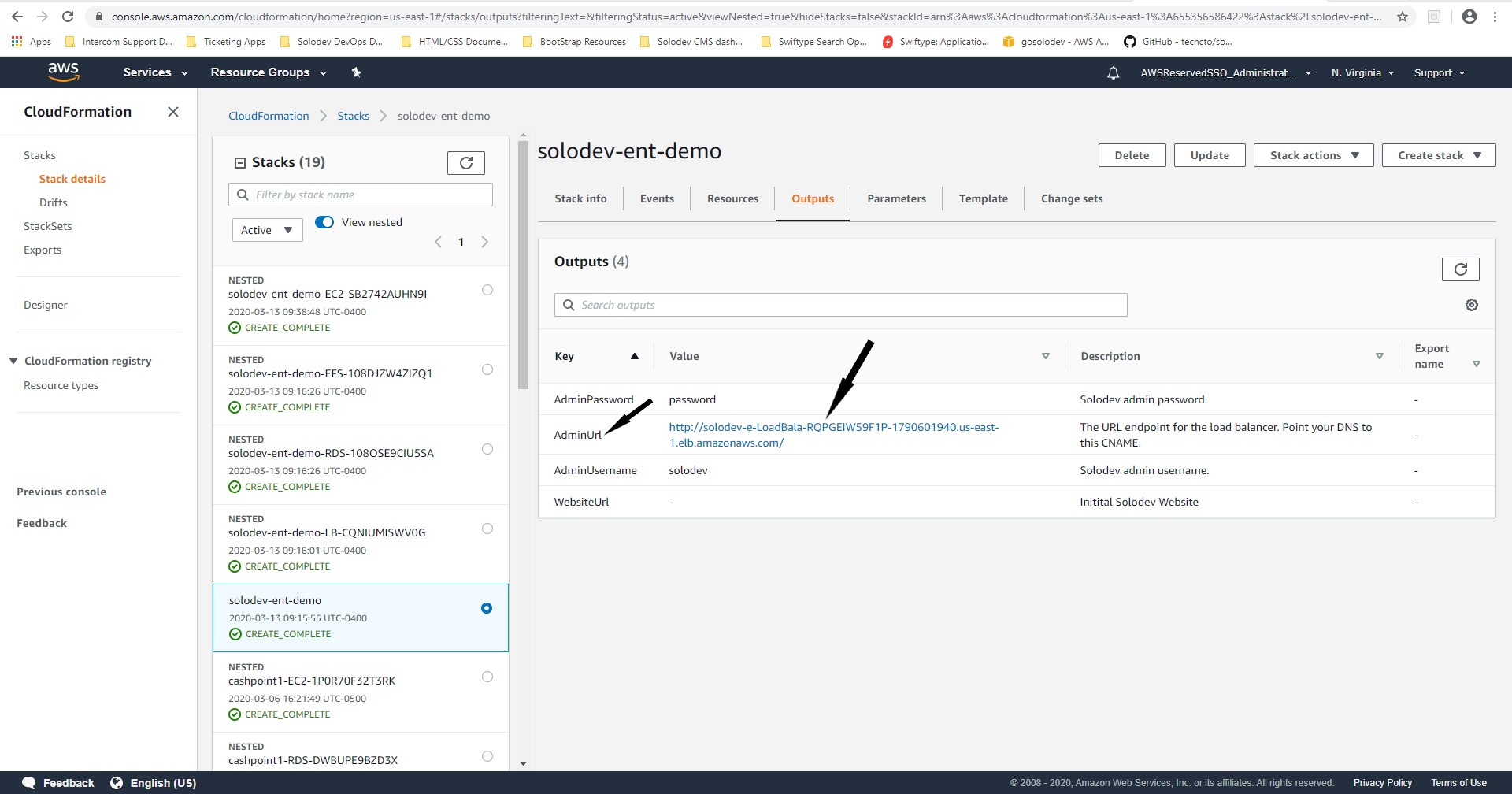Toggle the View nested switch

[324, 222]
